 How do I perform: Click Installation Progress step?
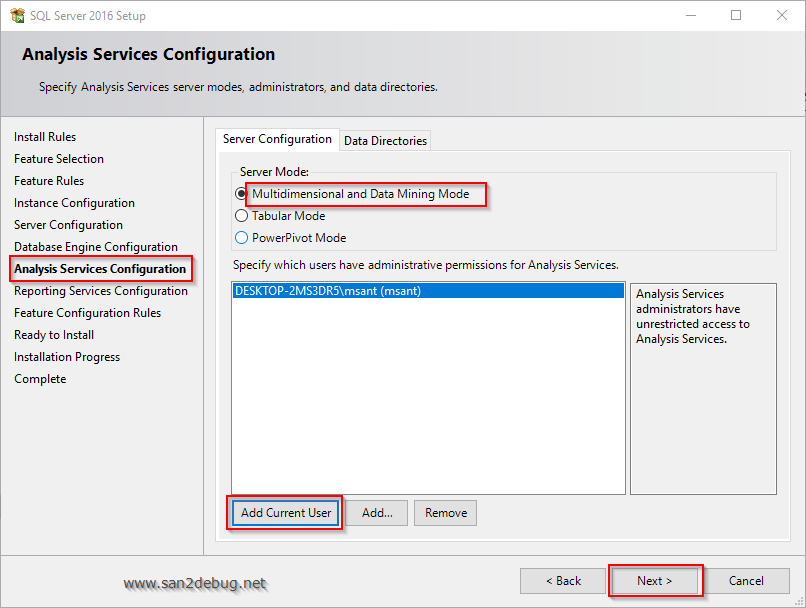click(x=67, y=357)
